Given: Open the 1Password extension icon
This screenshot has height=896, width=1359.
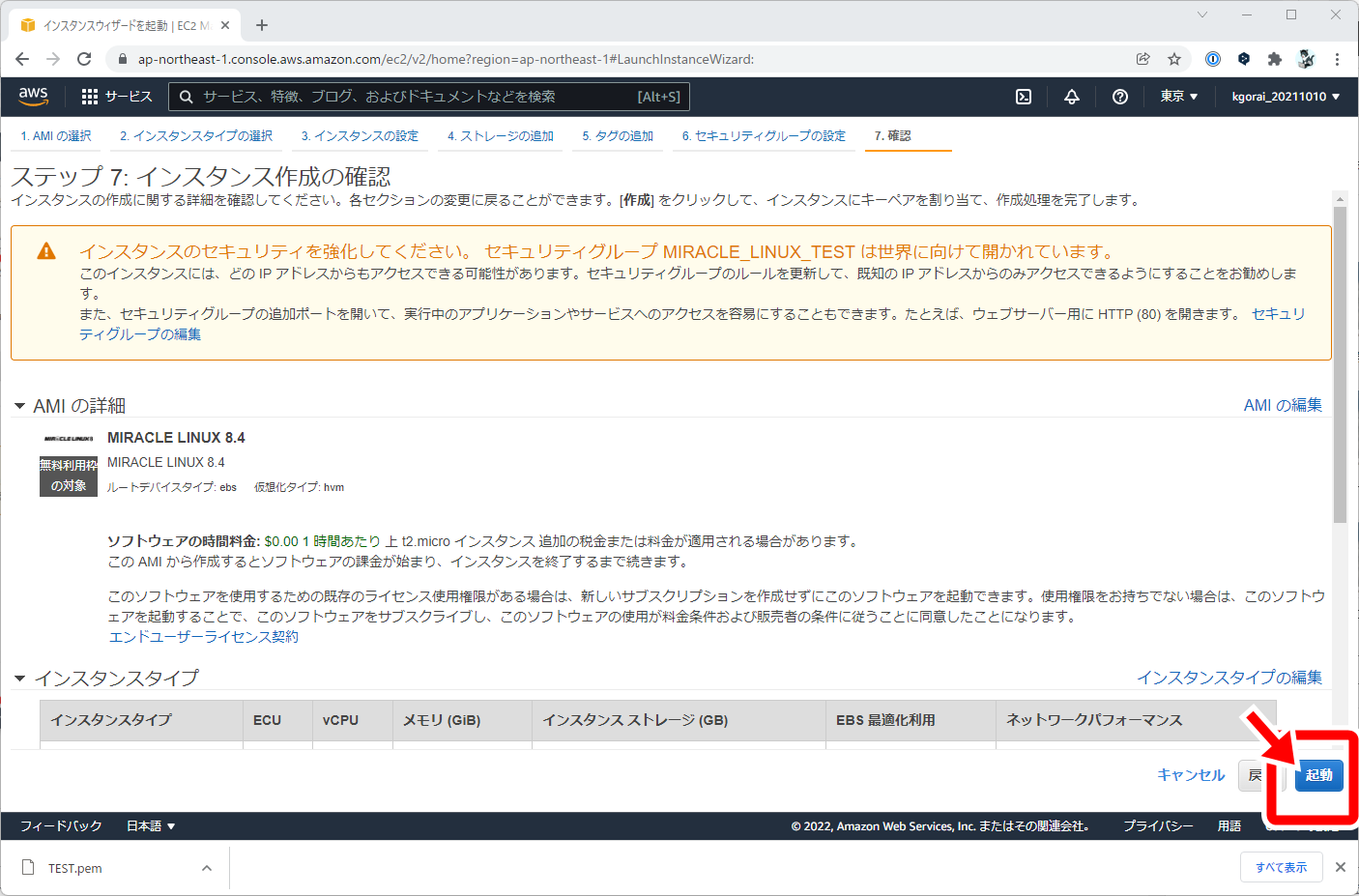Looking at the screenshot, I should coord(1213,59).
